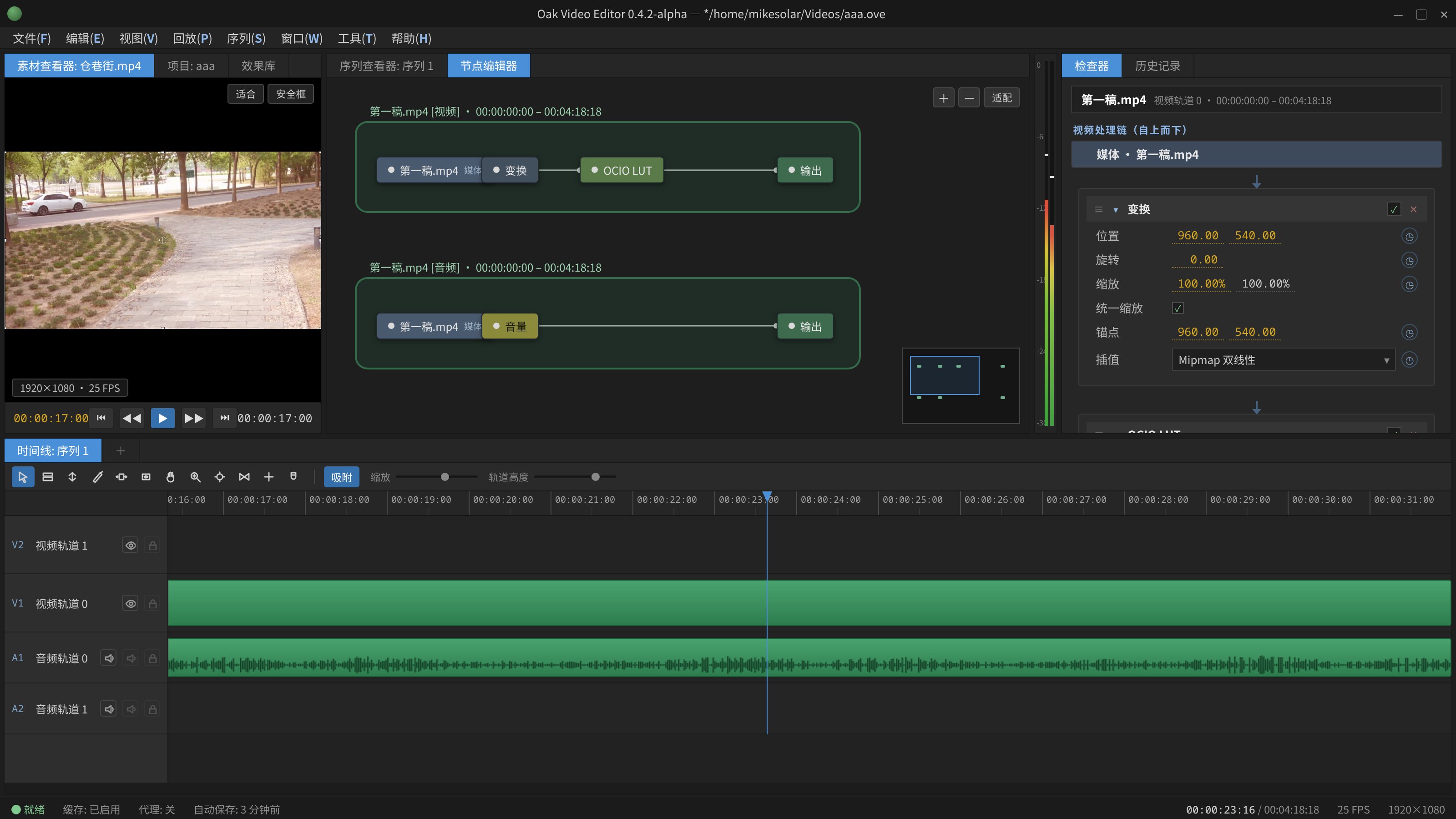The image size is (1456, 819).
Task: Play the source viewer clip
Action: point(163,418)
